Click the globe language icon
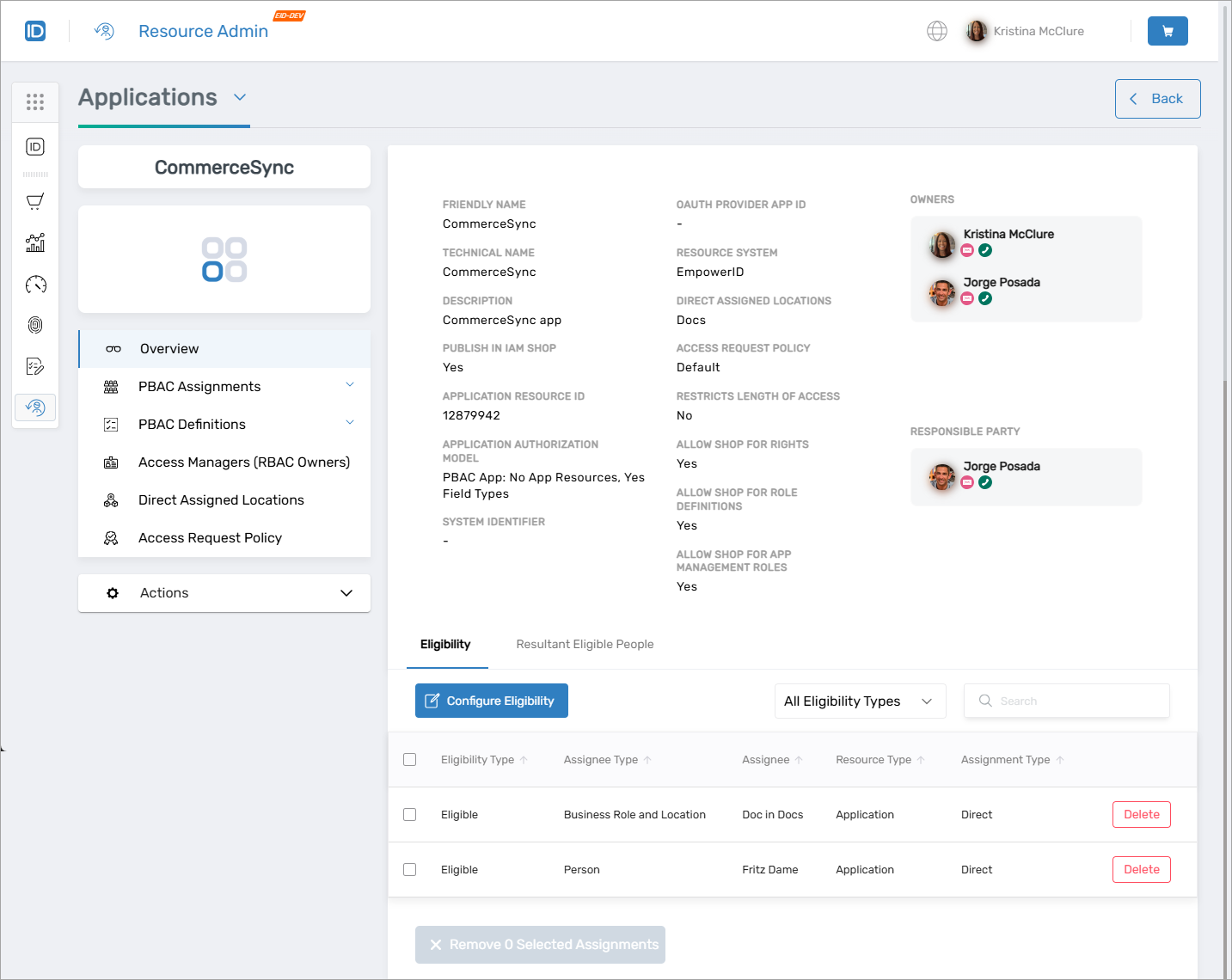Viewport: 1232px width, 980px height. click(x=937, y=31)
